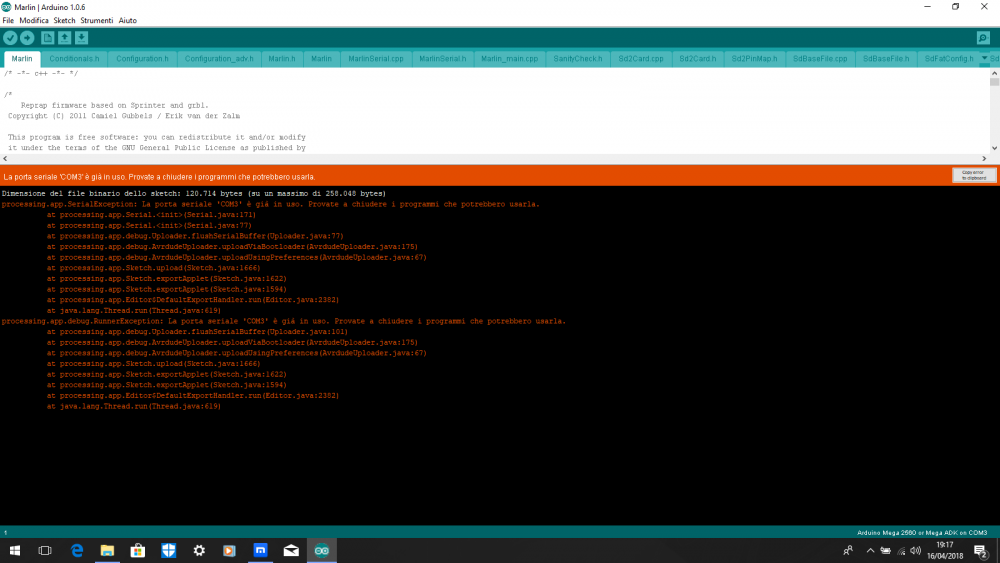Show hidden system tray icons chevron

[x=870, y=550]
